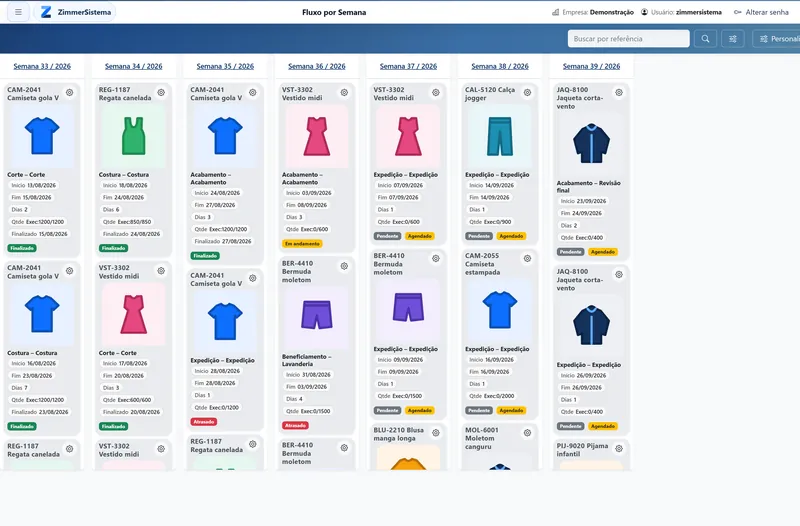Open gear on REG-1187 Costura card
This screenshot has height=526, width=800.
pos(161,92)
